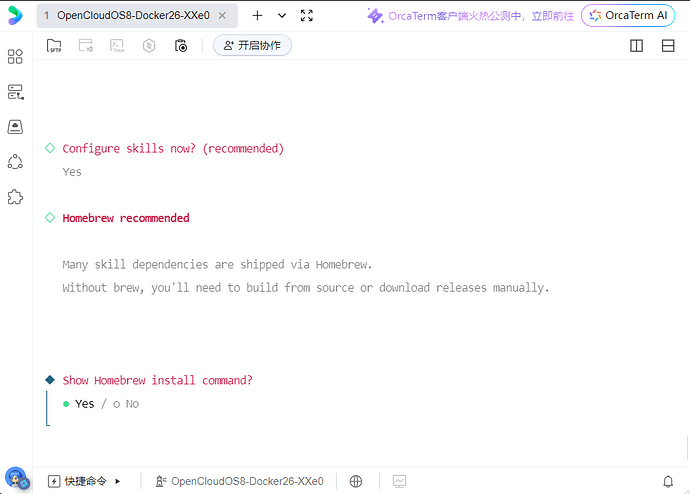Viewport: 690px width, 494px height.
Task: Open the SFTP file manager icon
Action: click(54, 45)
